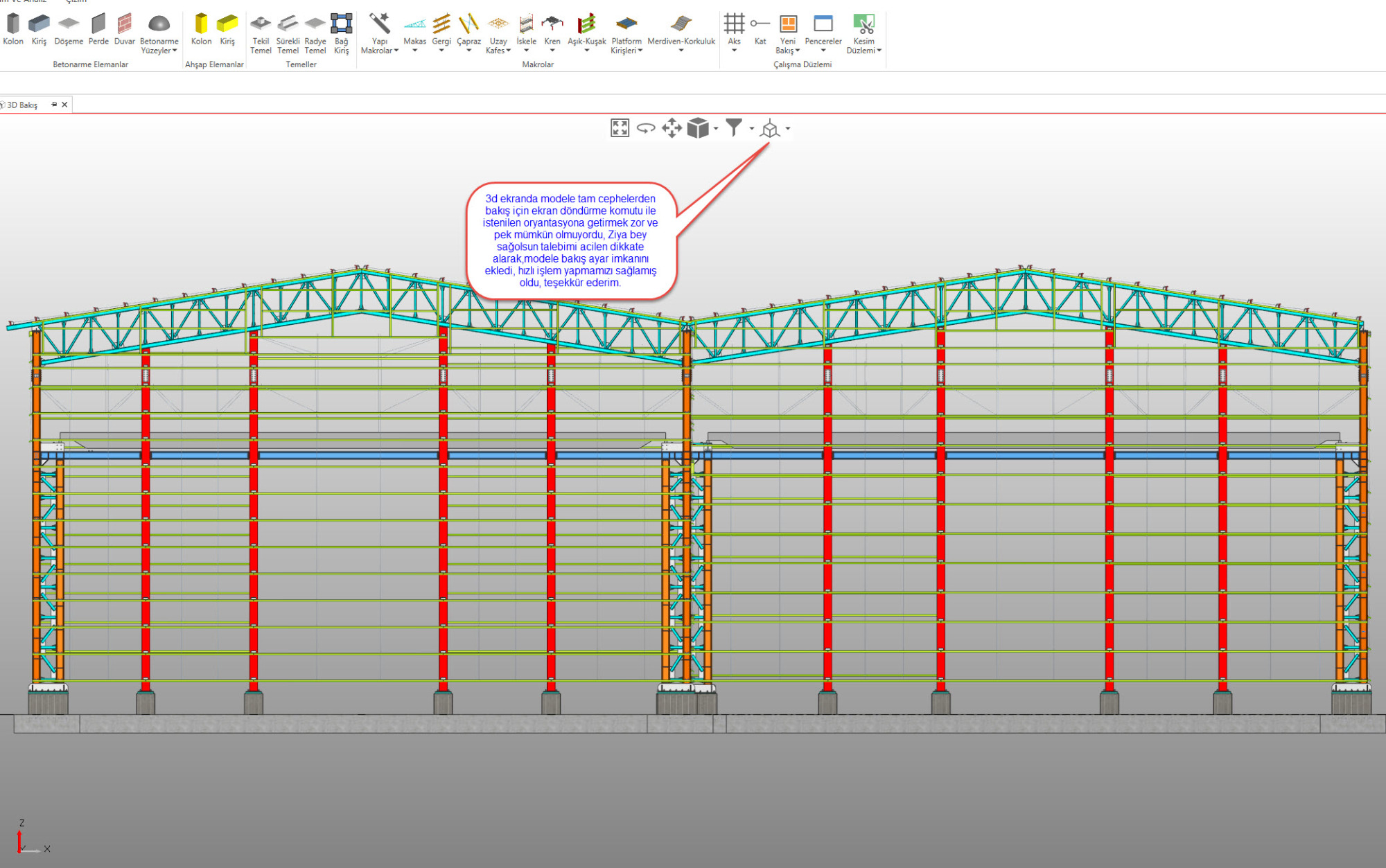Viewport: 1386px width, 868px height.
Task: Expand the Makas truss dropdown
Action: click(414, 49)
